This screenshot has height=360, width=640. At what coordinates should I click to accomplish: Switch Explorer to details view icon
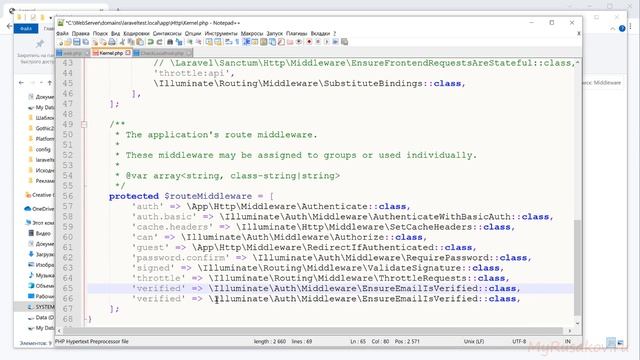(611, 342)
